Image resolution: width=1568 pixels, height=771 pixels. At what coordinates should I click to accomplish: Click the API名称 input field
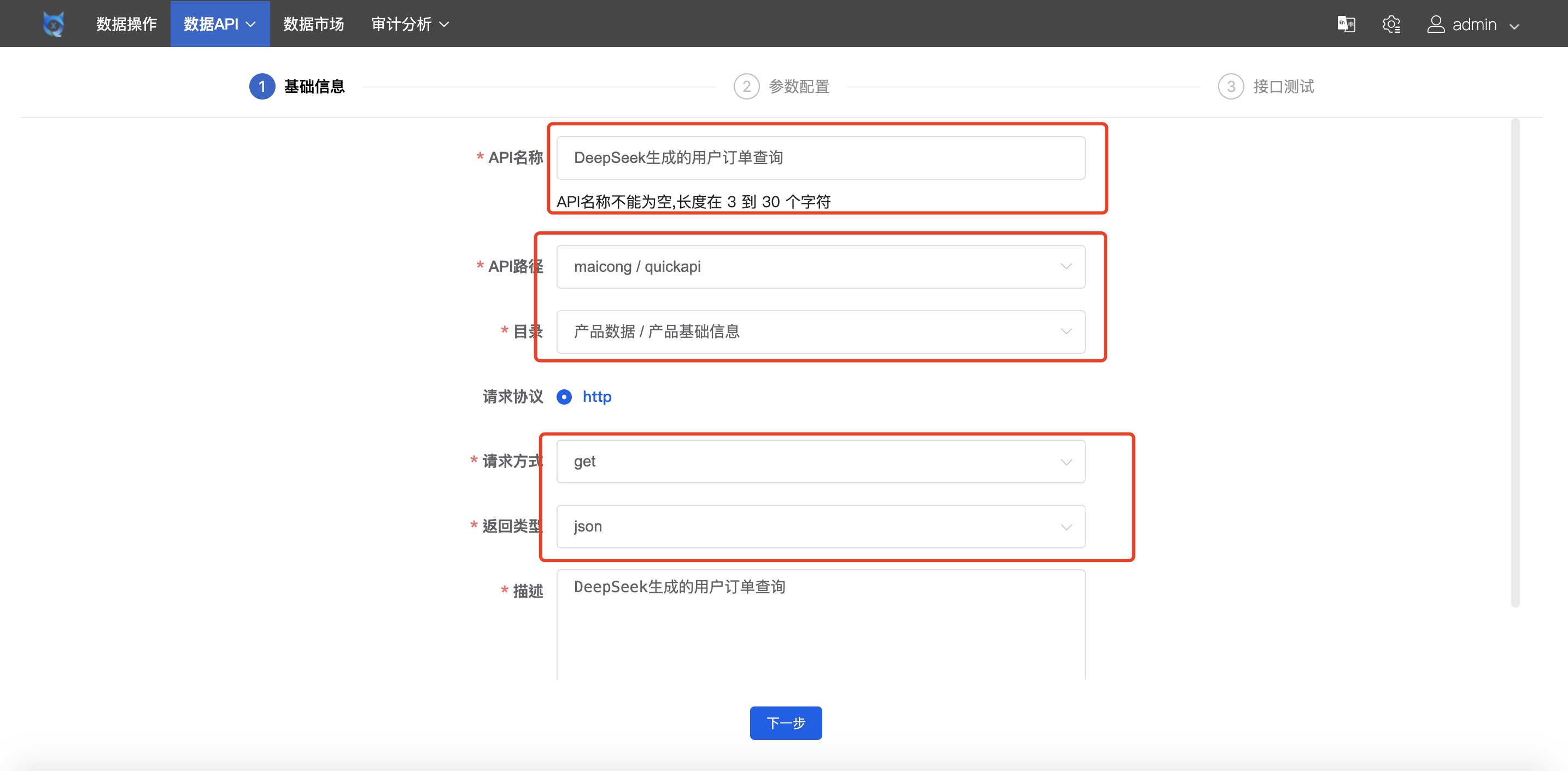click(820, 159)
